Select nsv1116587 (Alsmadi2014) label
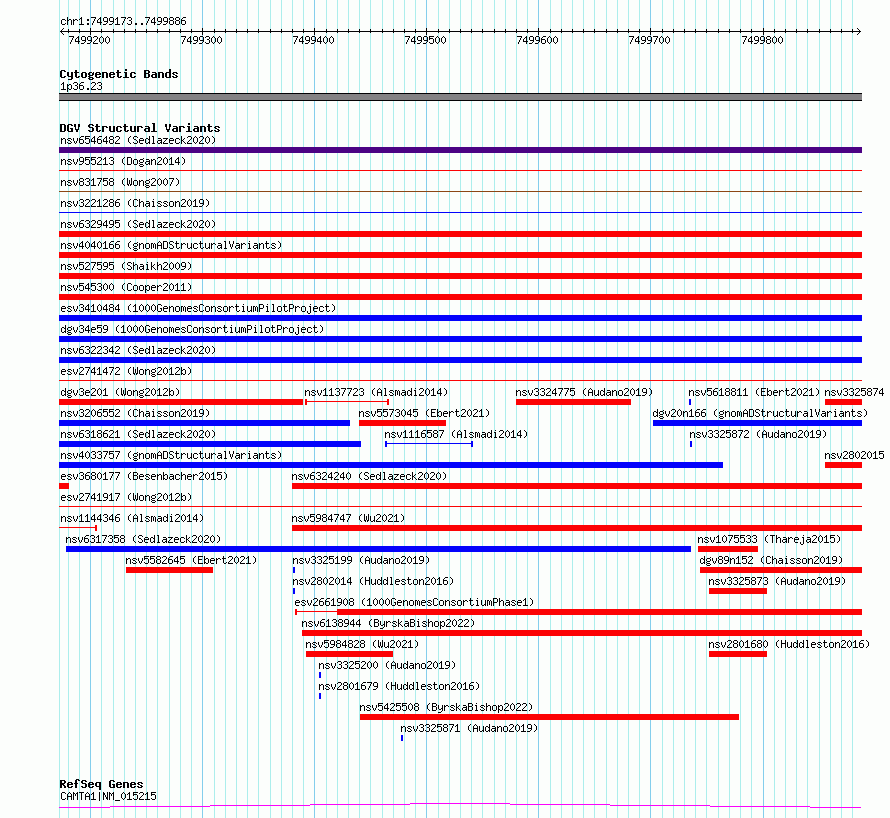The height and width of the screenshot is (818, 890). [x=456, y=434]
